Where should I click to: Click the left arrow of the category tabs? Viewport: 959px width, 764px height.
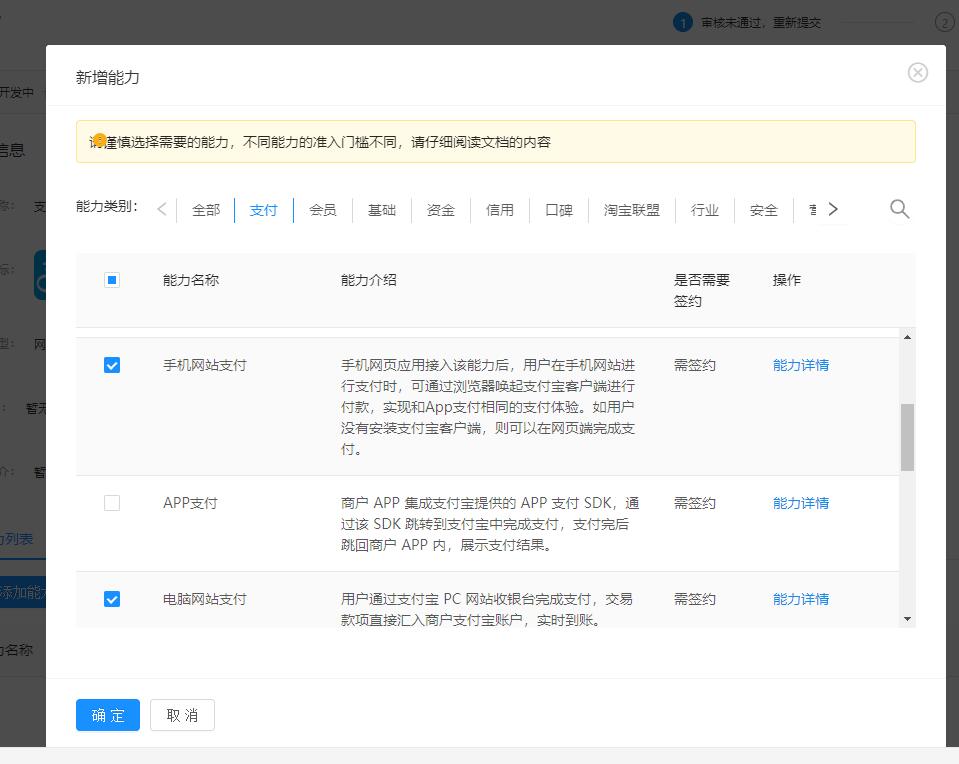[x=162, y=209]
